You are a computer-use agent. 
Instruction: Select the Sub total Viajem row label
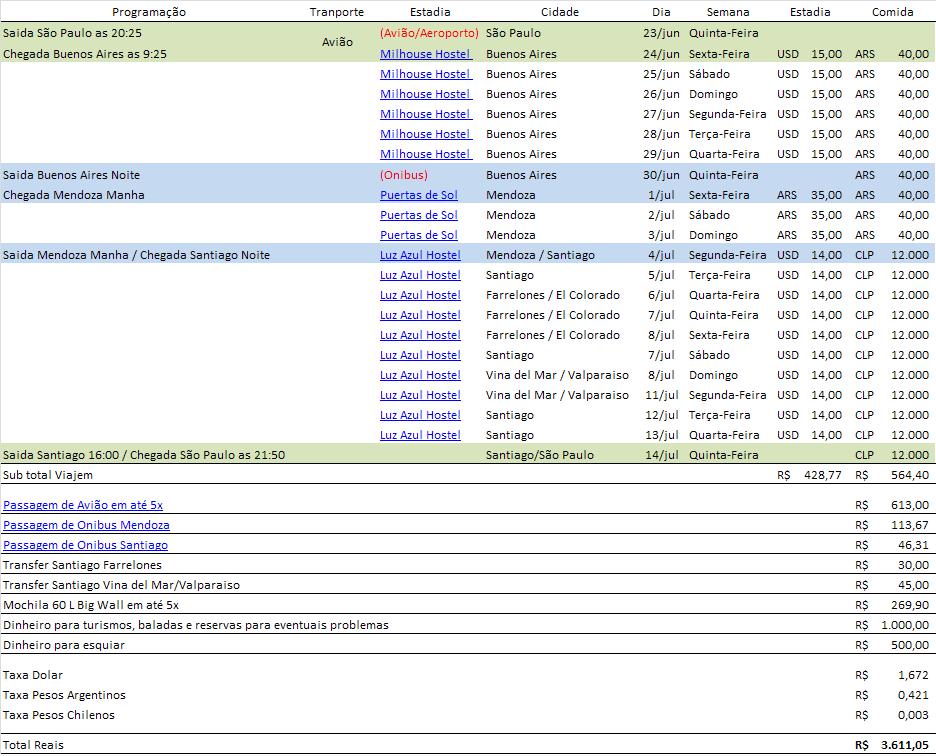click(x=45, y=474)
